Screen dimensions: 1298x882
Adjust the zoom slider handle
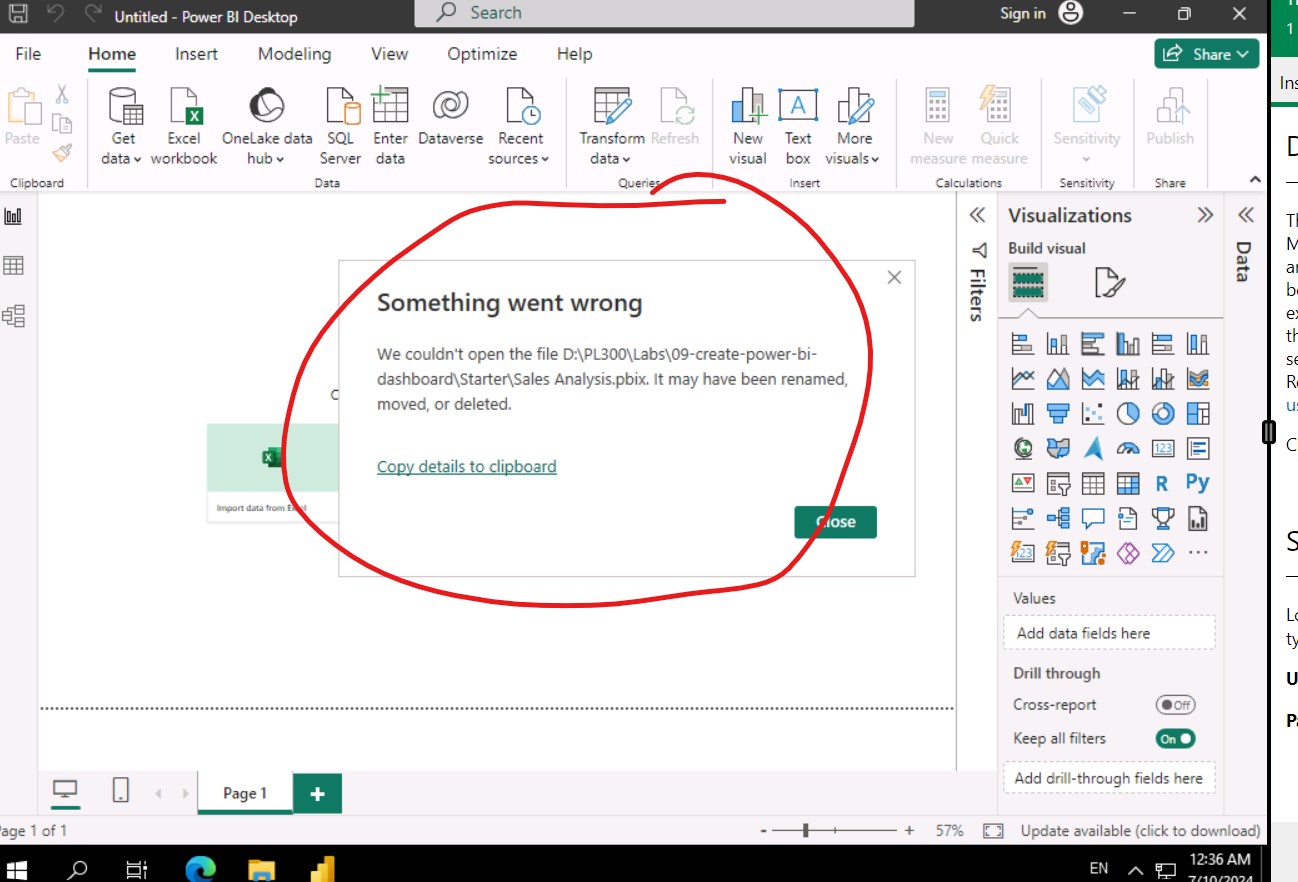point(805,830)
